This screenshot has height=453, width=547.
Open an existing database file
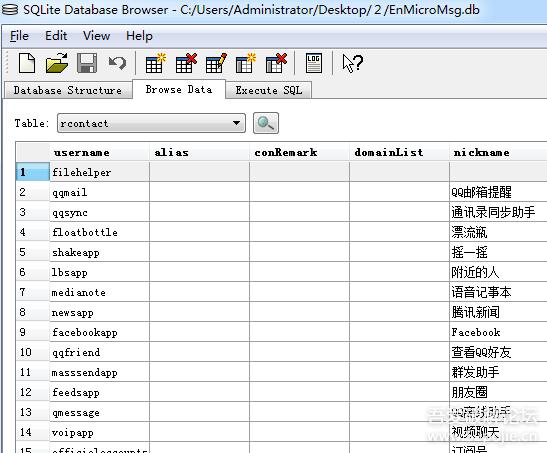[57, 63]
